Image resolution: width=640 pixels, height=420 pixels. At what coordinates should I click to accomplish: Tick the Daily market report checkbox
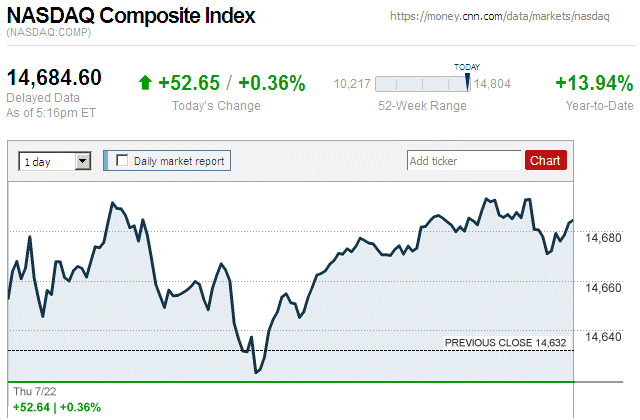[x=123, y=160]
